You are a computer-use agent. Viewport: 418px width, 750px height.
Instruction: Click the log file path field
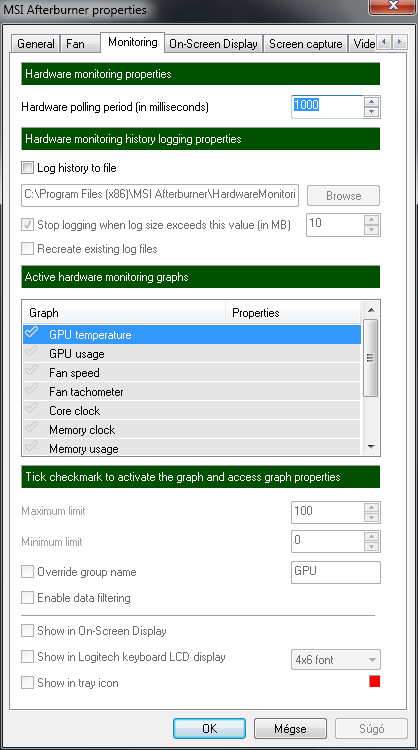(160, 195)
